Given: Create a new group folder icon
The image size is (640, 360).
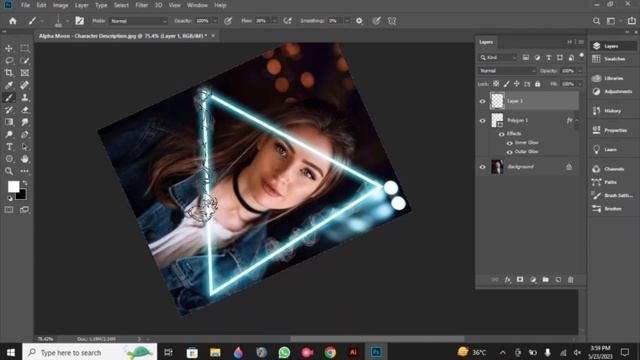Looking at the screenshot, I should pos(545,280).
